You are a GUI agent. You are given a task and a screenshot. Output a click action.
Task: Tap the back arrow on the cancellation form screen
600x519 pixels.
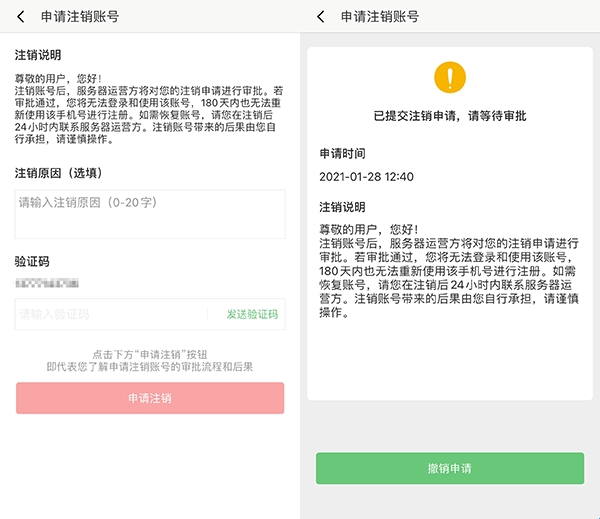click(x=21, y=17)
